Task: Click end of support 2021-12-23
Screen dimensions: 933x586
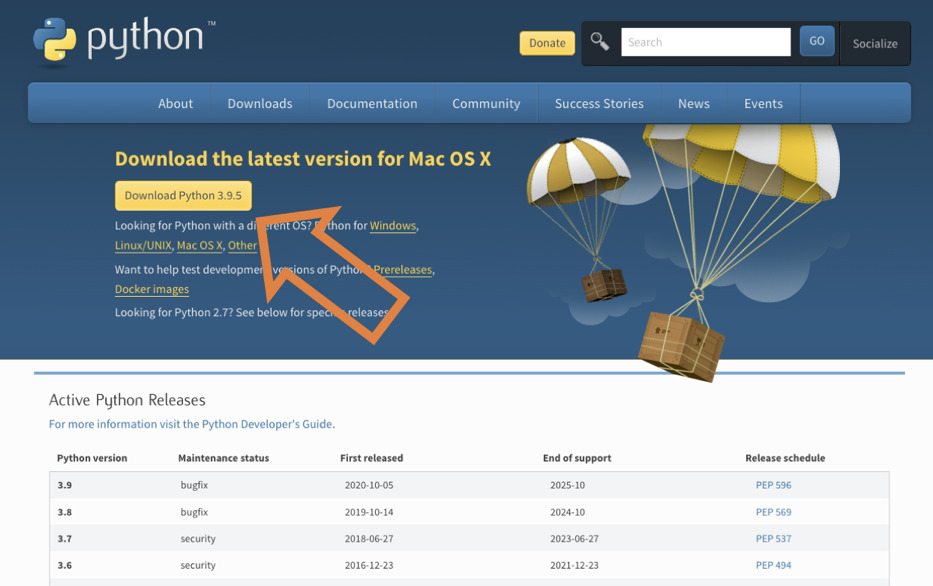Action: pyautogui.click(x=574, y=565)
